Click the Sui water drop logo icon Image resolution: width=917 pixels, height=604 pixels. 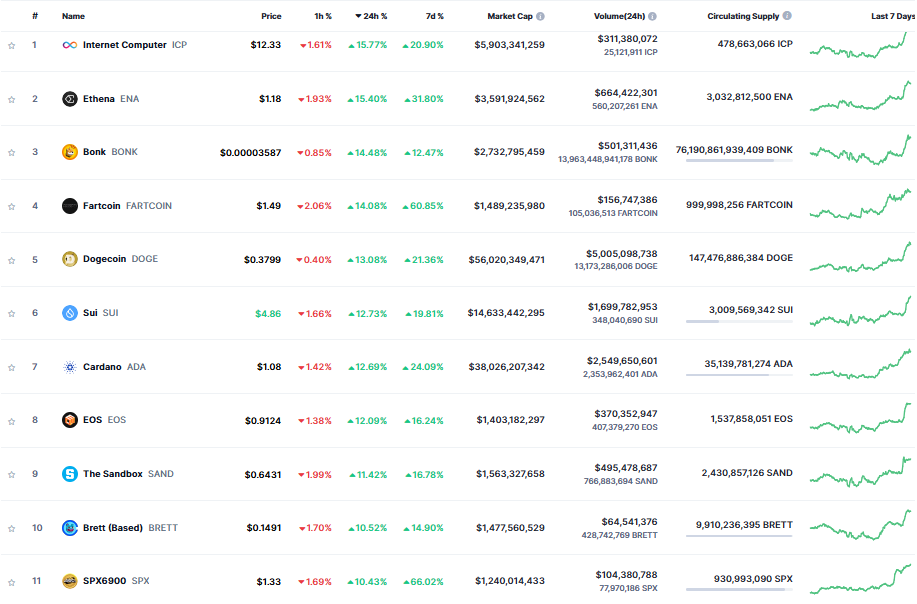point(70,313)
